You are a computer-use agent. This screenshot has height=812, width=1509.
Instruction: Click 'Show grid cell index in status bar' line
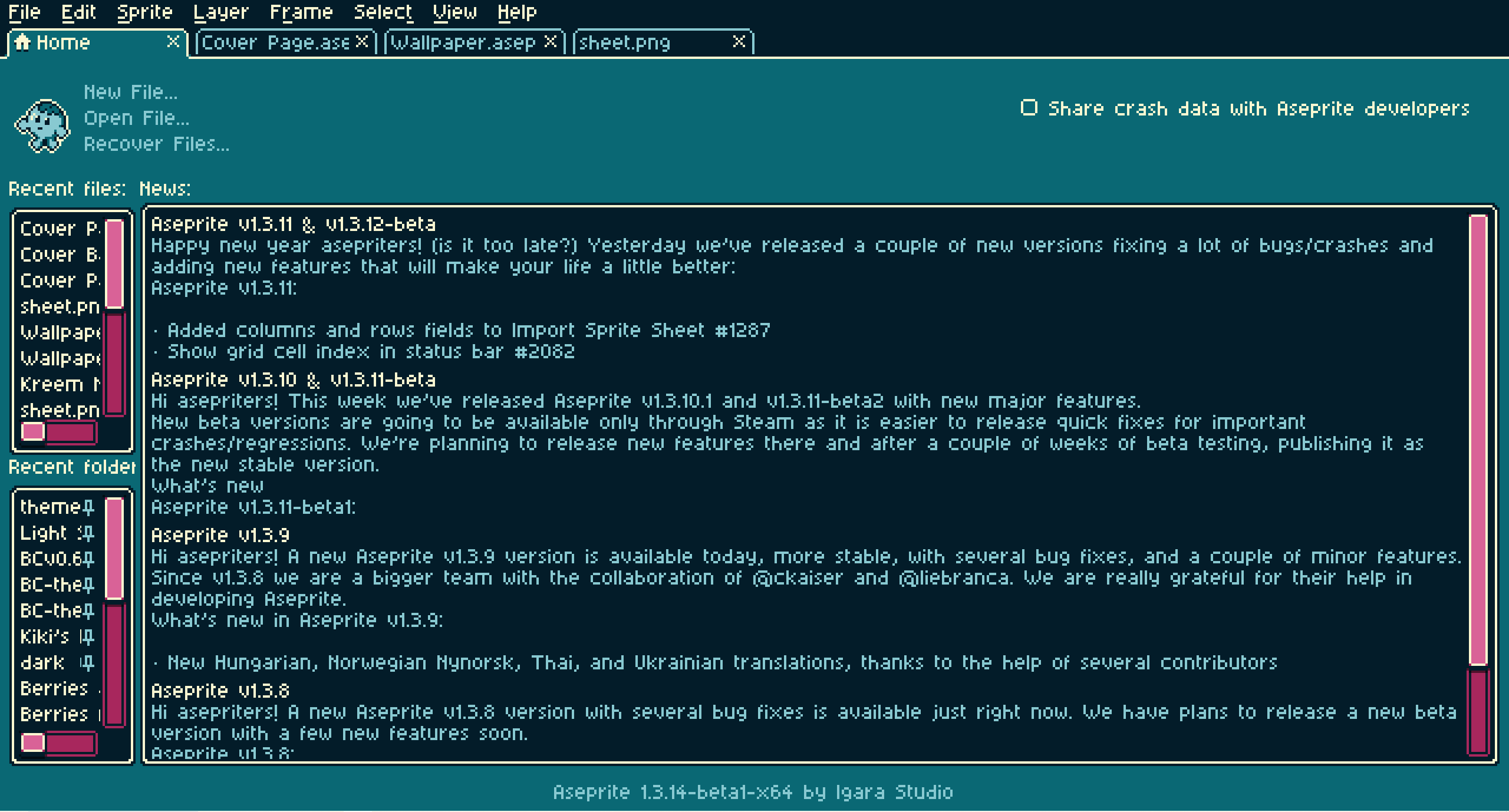[x=363, y=351]
